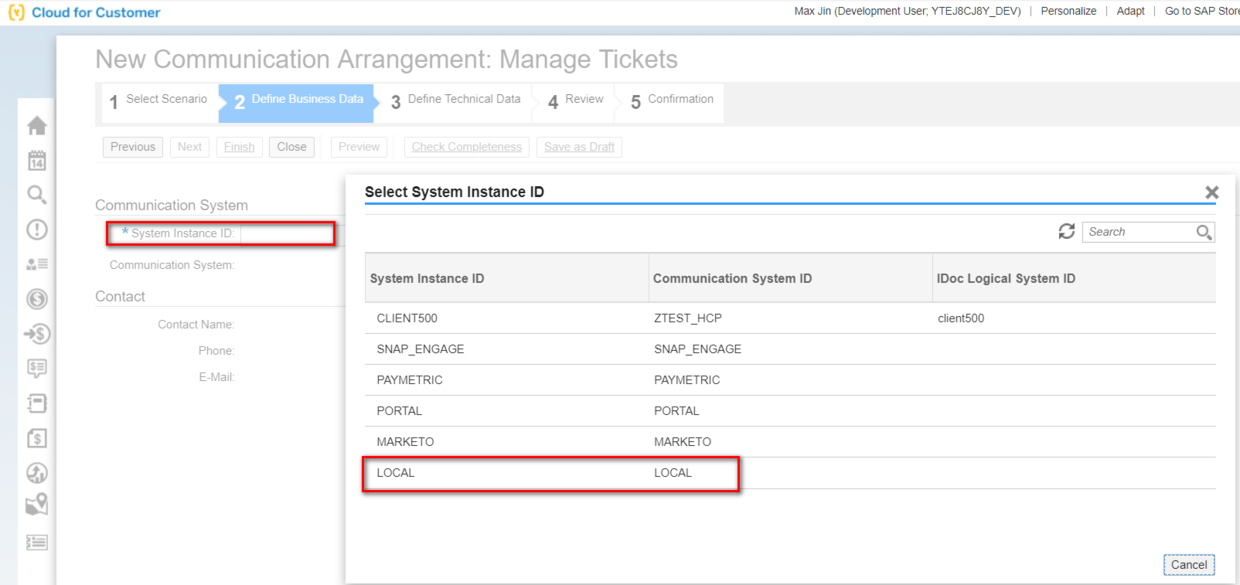Open the Personalize link
This screenshot has height=585, width=1240.
(x=1068, y=11)
